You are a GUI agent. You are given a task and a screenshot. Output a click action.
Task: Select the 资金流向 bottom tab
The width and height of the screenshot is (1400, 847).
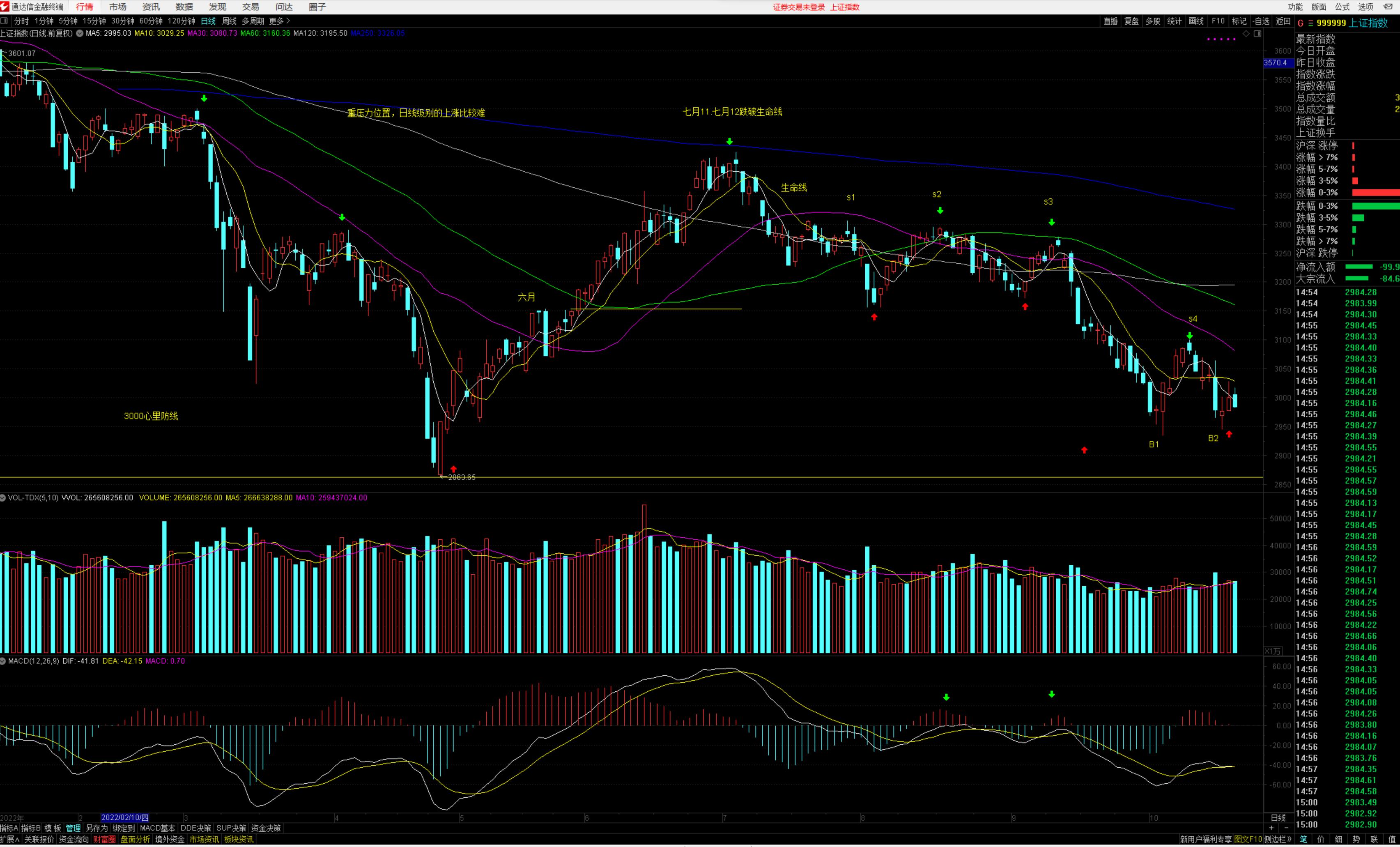coord(74,840)
